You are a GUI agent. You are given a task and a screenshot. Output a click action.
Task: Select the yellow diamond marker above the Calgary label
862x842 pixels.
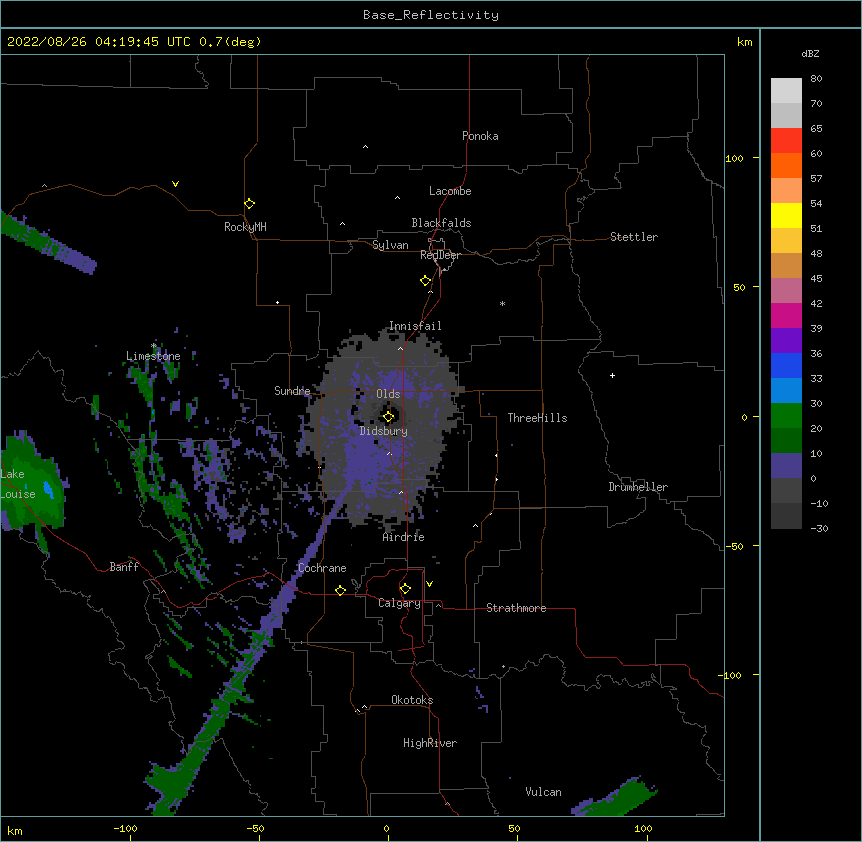(x=405, y=589)
